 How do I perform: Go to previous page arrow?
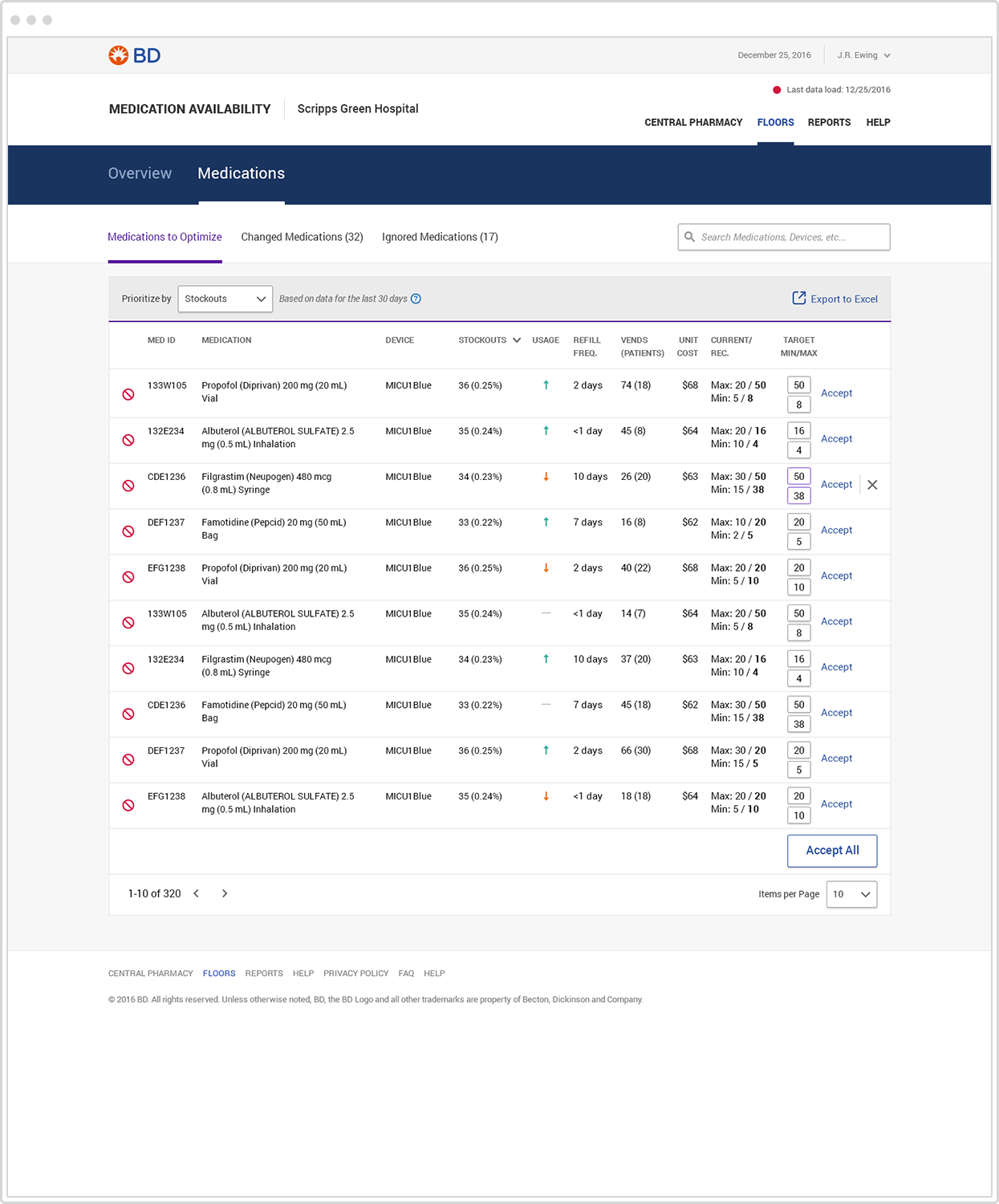point(196,893)
